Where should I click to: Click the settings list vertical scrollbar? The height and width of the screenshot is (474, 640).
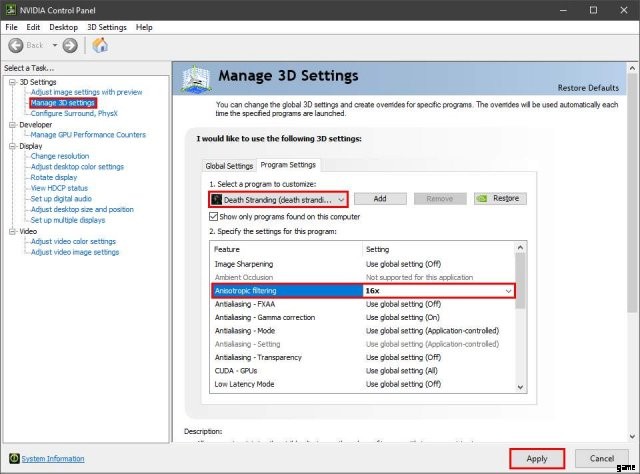(519, 320)
